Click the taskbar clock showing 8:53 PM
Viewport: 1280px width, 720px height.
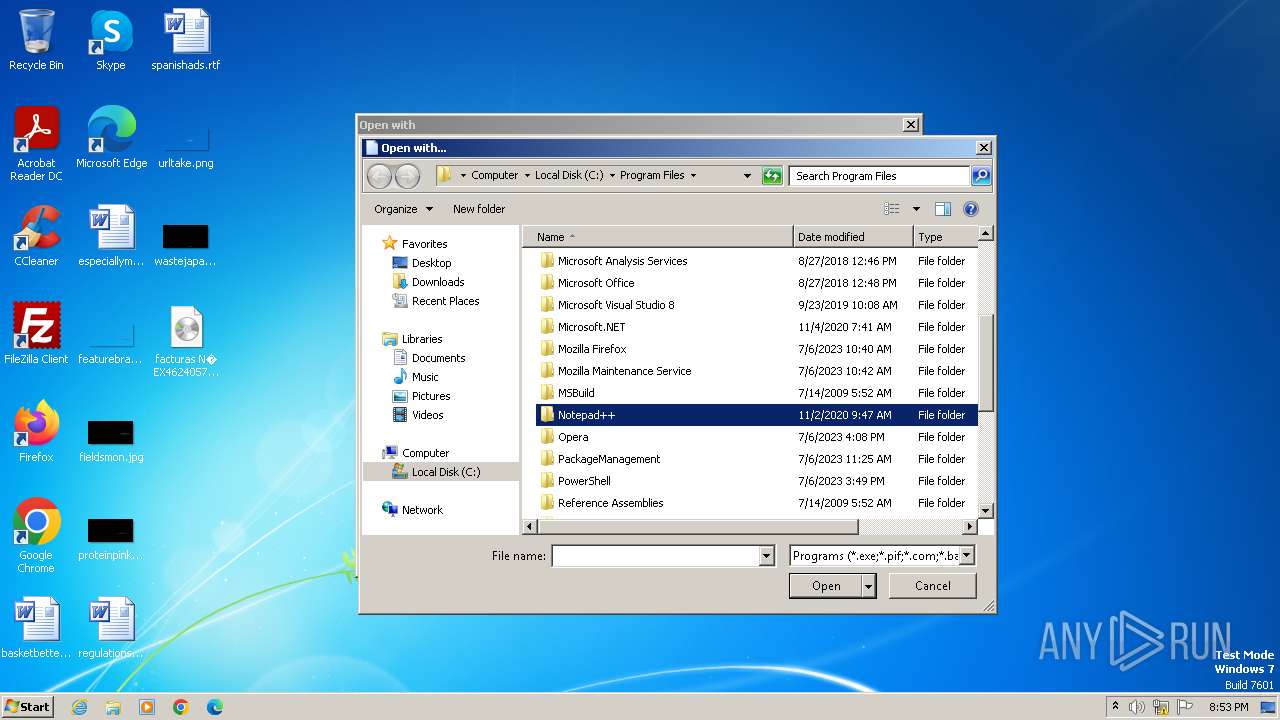(1228, 707)
